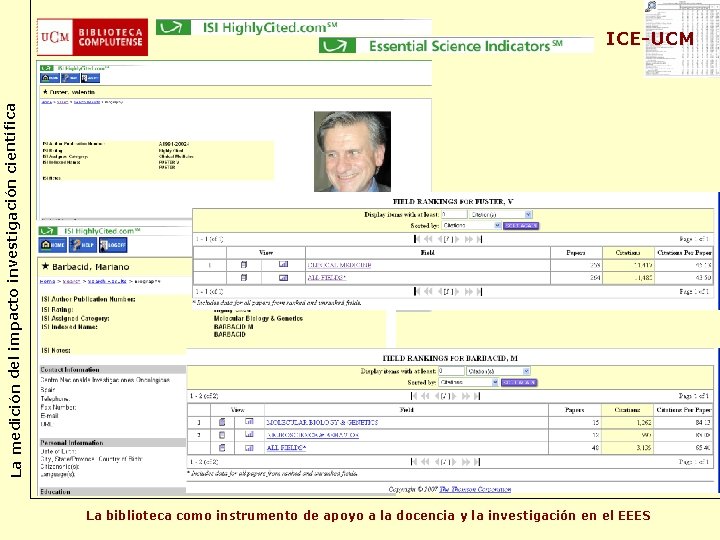The width and height of the screenshot is (720, 540).
Task: Focus Display items field in Barbacid rankings
Action: pyautogui.click(x=451, y=371)
